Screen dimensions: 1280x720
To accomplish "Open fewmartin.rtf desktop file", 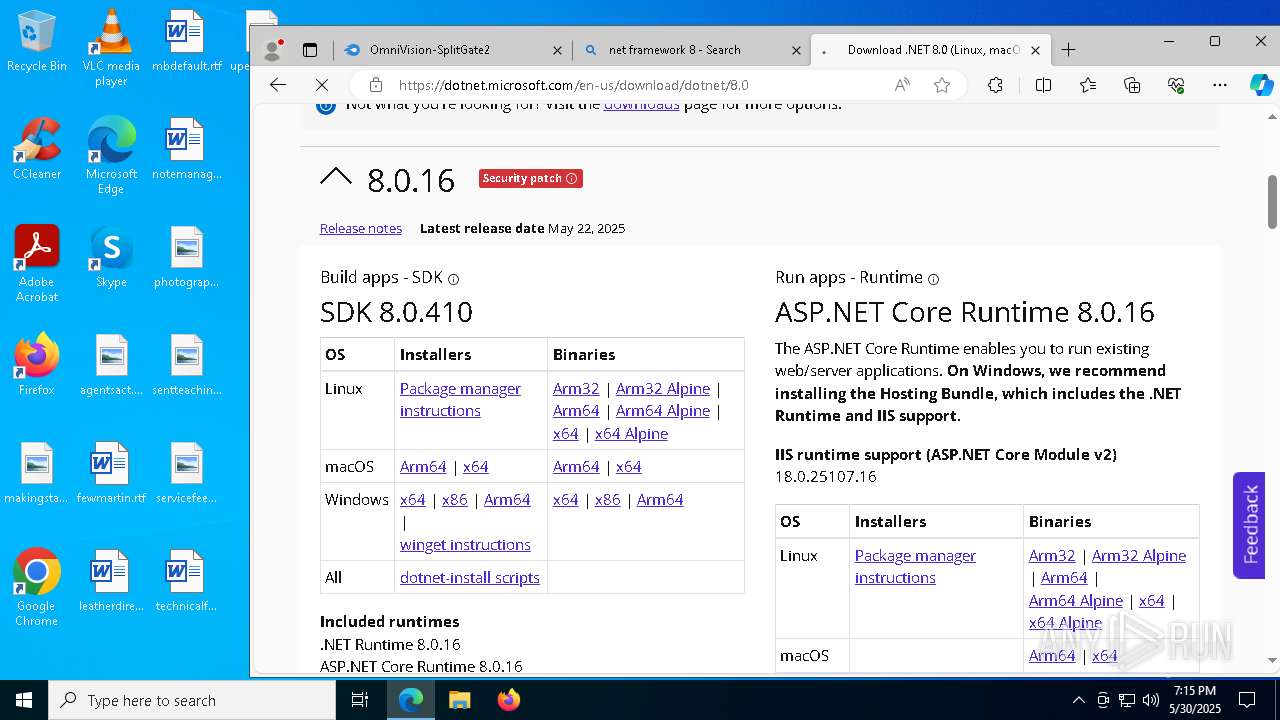I will pyautogui.click(x=111, y=473).
